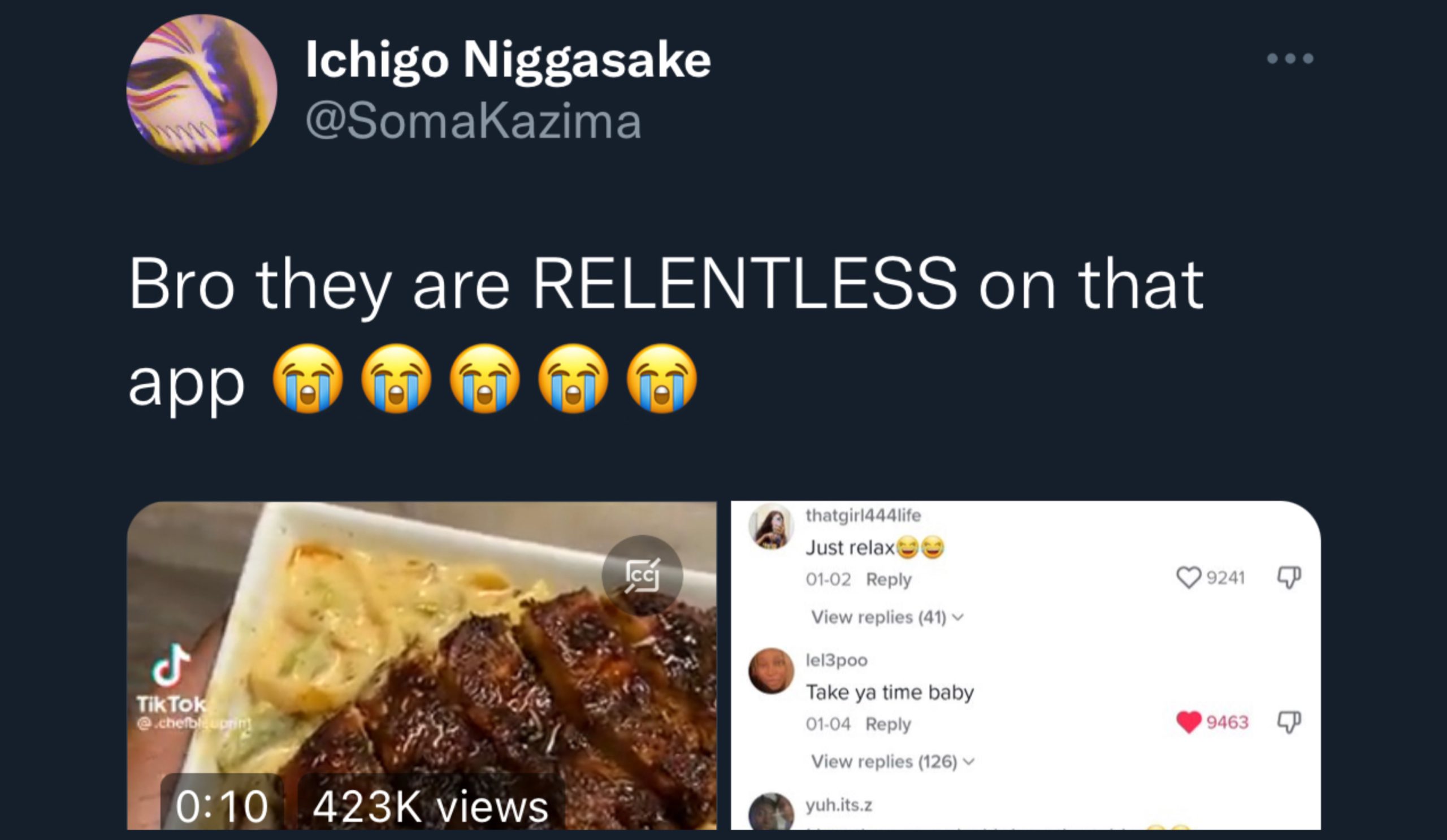The image size is (1447, 840).
Task: Reply to the "Just relax" comment
Action: click(x=889, y=579)
